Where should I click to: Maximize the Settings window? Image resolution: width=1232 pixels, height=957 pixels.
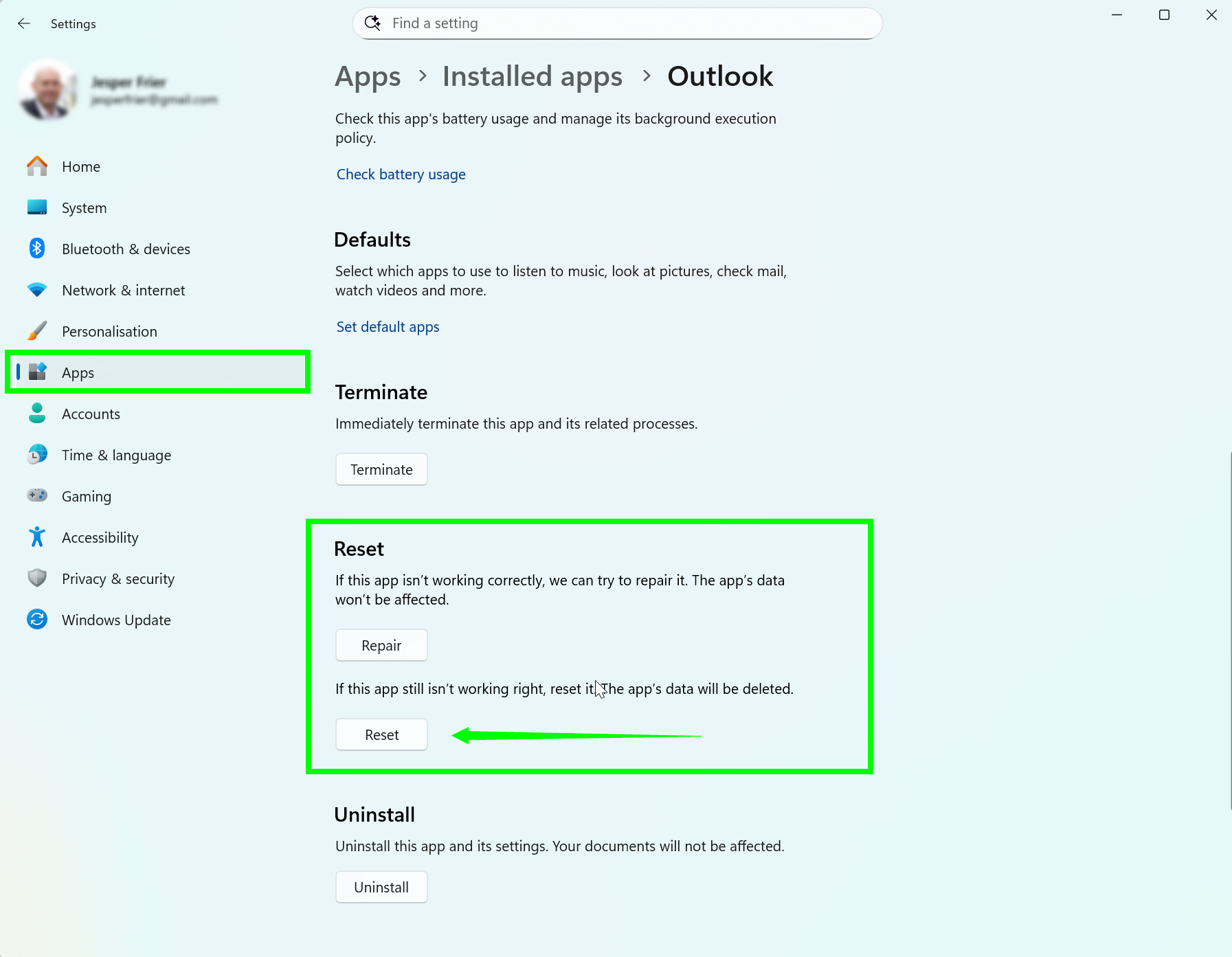tap(1164, 15)
